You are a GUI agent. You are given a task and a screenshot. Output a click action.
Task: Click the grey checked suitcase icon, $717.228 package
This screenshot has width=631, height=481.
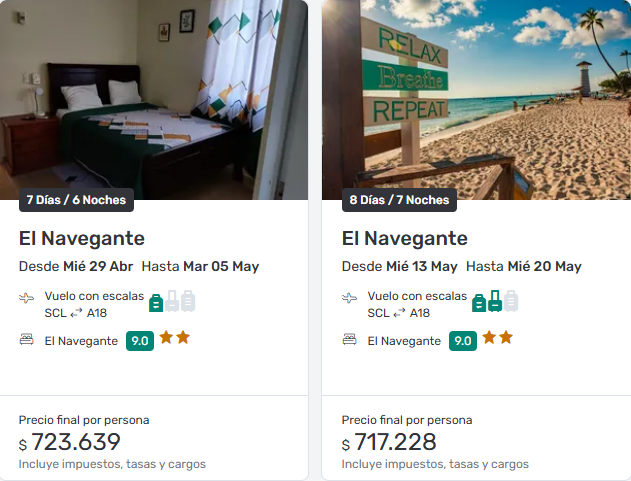(x=511, y=300)
